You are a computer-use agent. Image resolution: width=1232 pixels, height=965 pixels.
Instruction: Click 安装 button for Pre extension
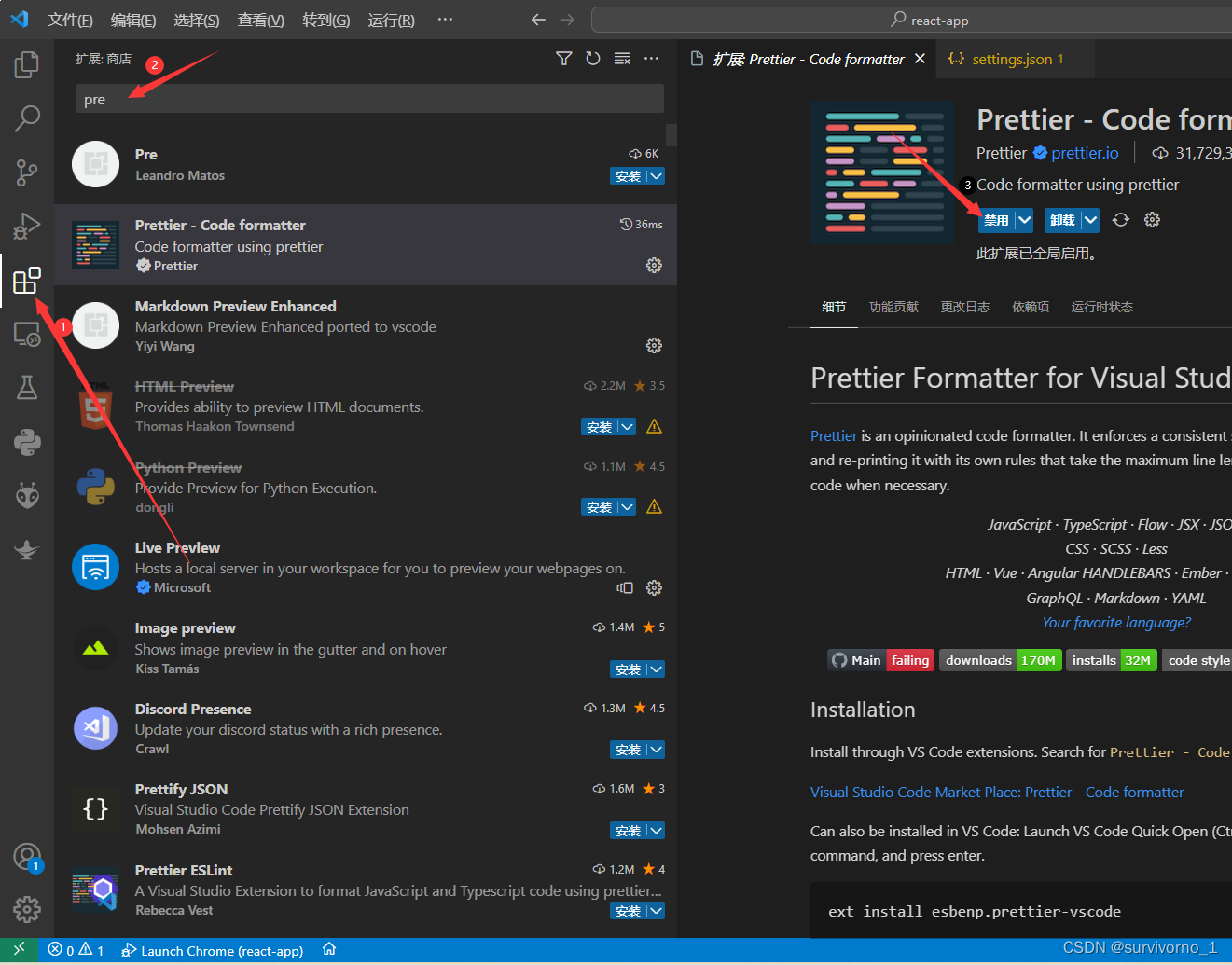coord(629,176)
